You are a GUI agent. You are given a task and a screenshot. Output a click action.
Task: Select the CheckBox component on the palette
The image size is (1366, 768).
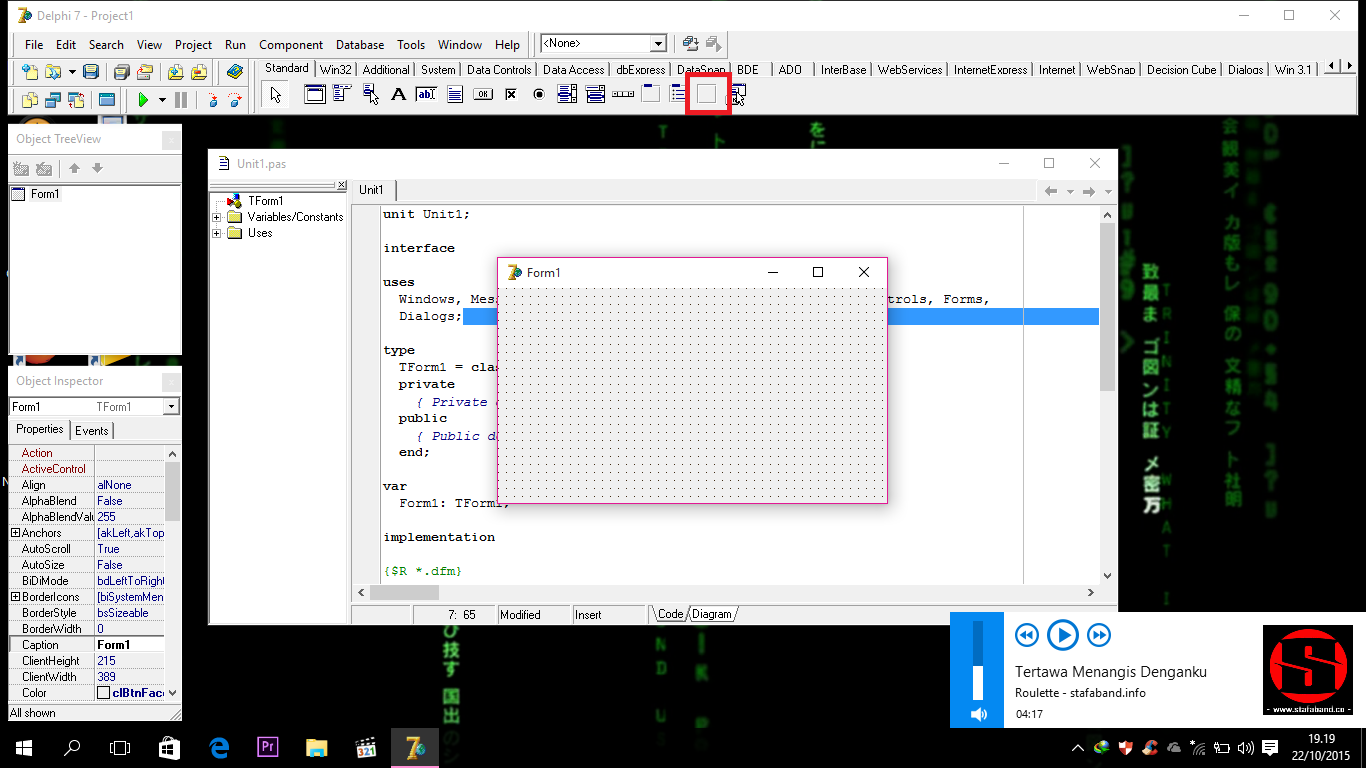[511, 94]
